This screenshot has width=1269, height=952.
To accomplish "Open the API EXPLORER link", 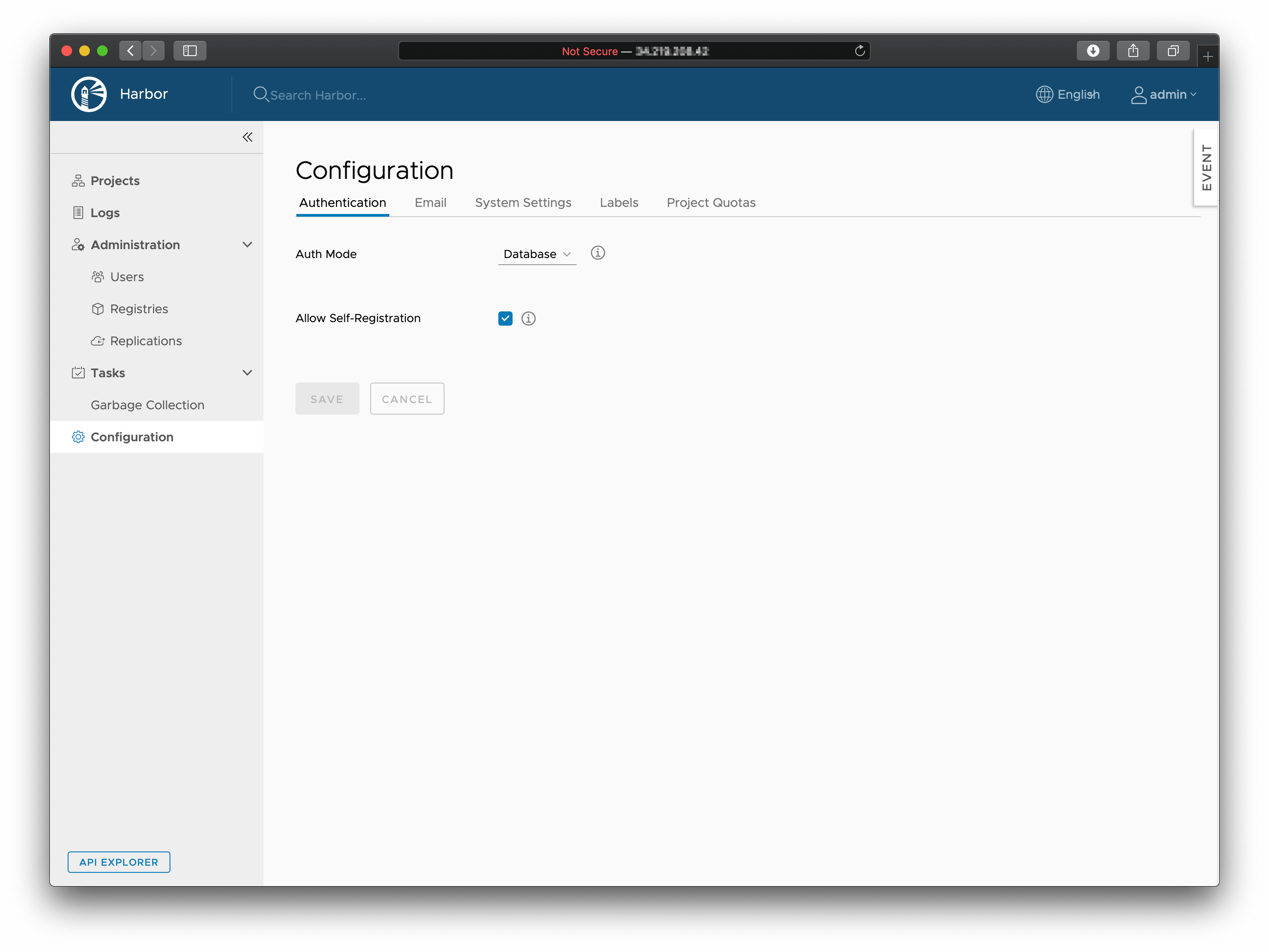I will [x=119, y=862].
